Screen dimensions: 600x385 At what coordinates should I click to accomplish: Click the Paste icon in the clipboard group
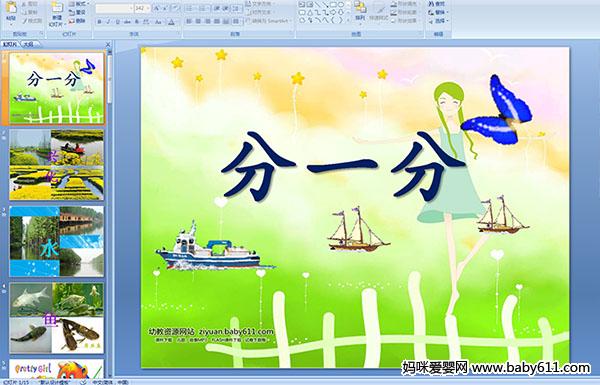click(x=11, y=11)
